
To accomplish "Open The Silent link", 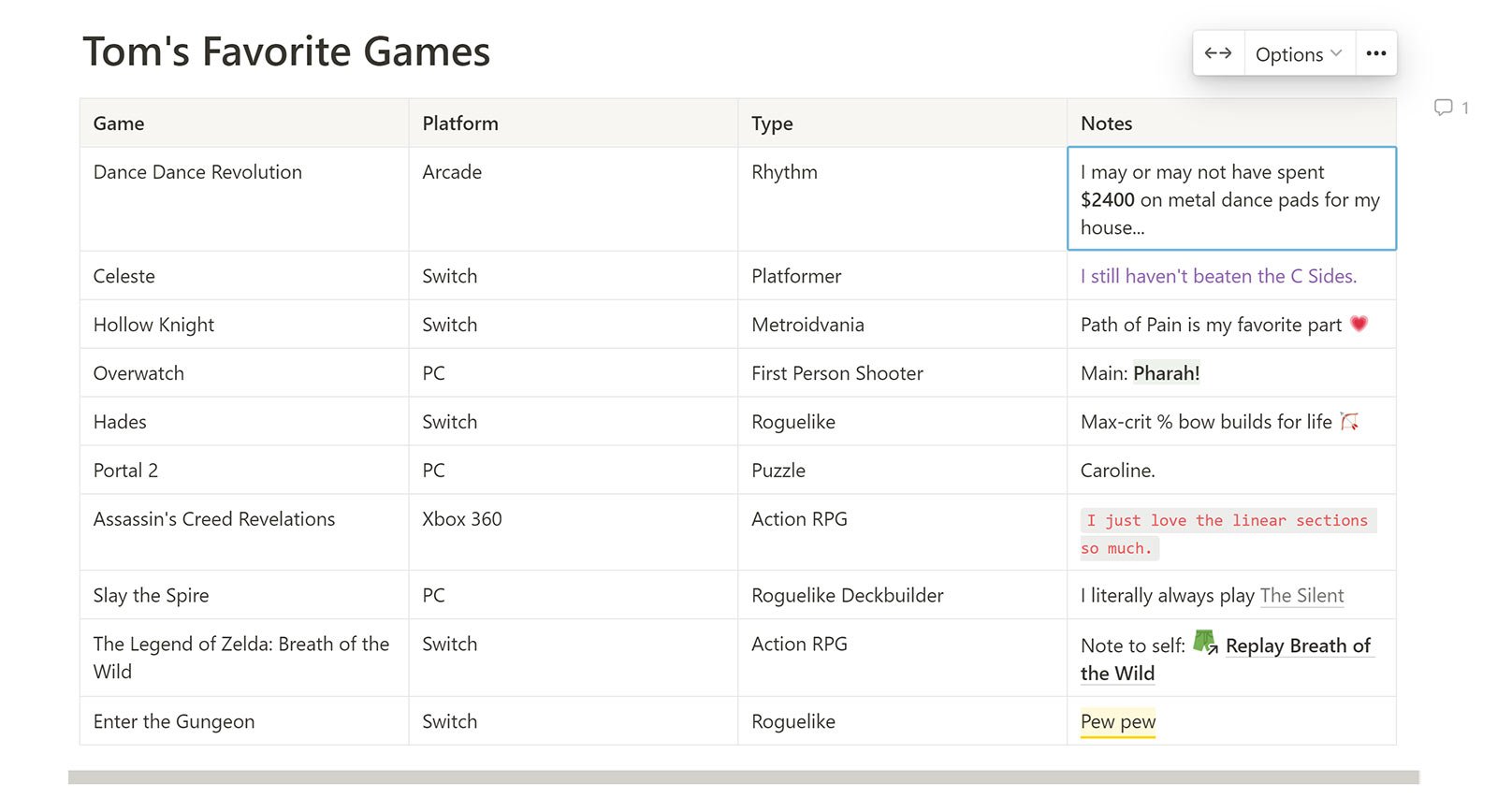I will 1301,596.
